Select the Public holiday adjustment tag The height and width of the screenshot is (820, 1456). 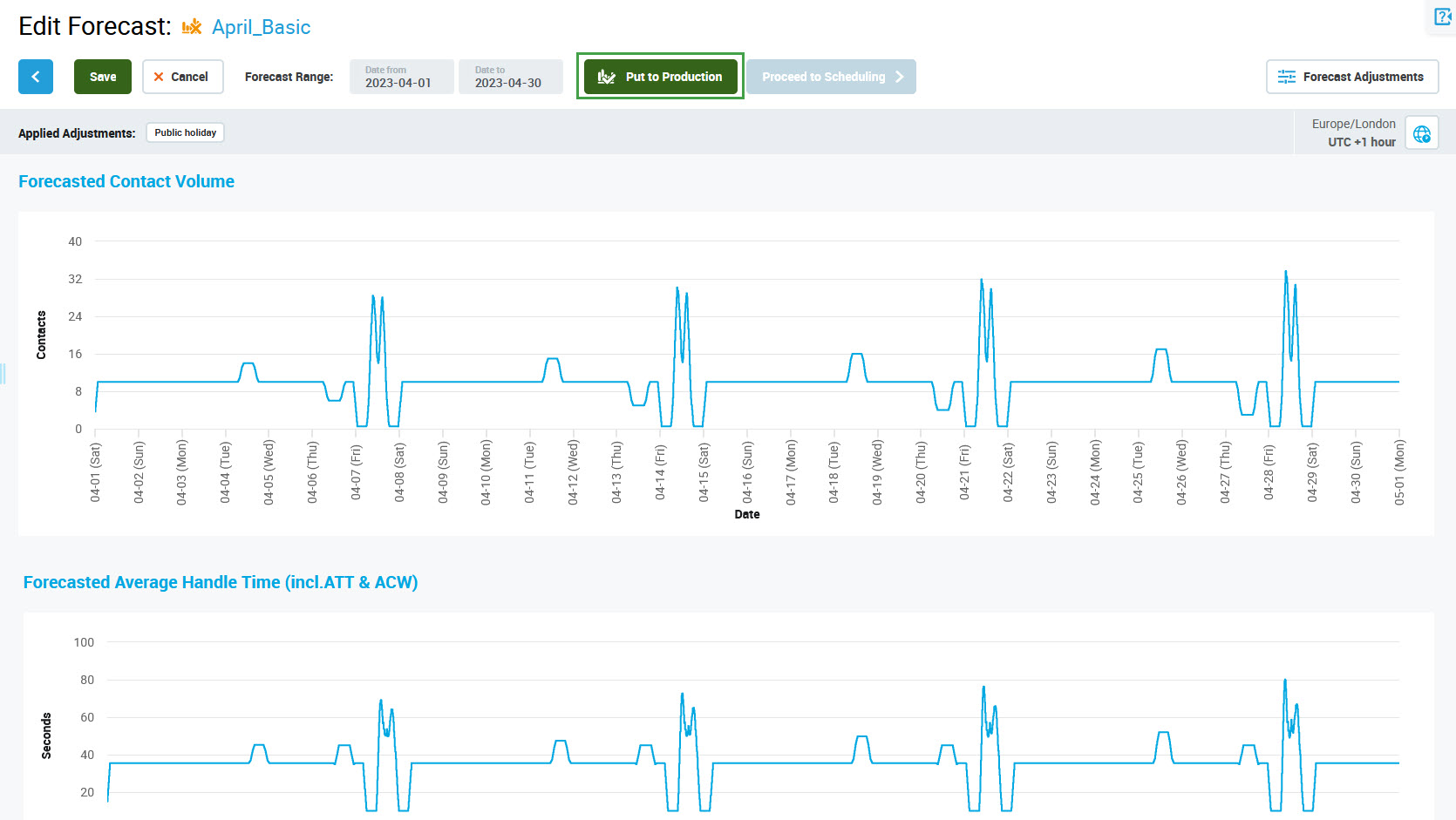pyautogui.click(x=185, y=132)
